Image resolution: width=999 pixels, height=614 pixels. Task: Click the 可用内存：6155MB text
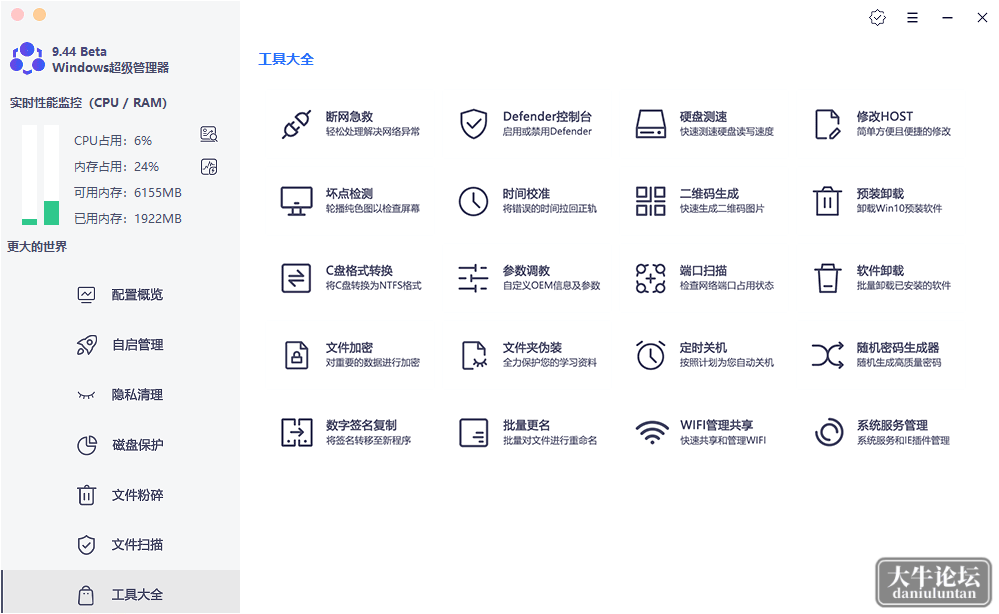128,192
